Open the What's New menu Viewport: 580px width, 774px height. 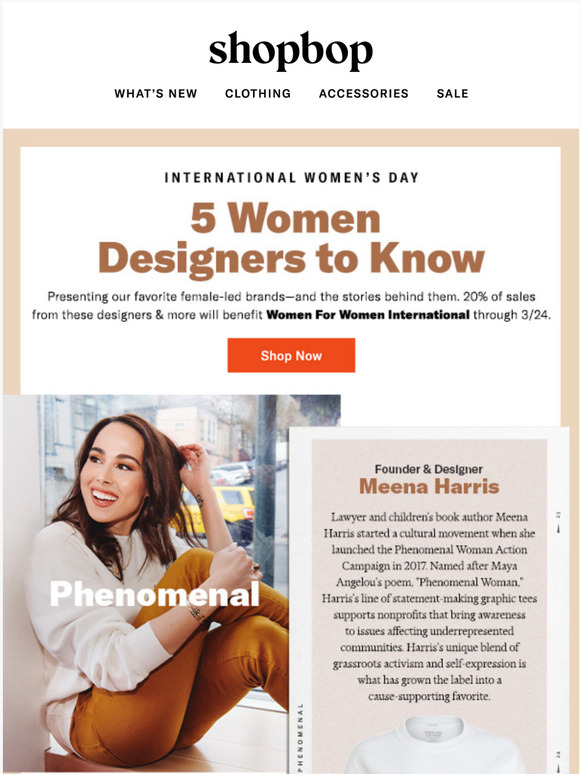pos(155,94)
